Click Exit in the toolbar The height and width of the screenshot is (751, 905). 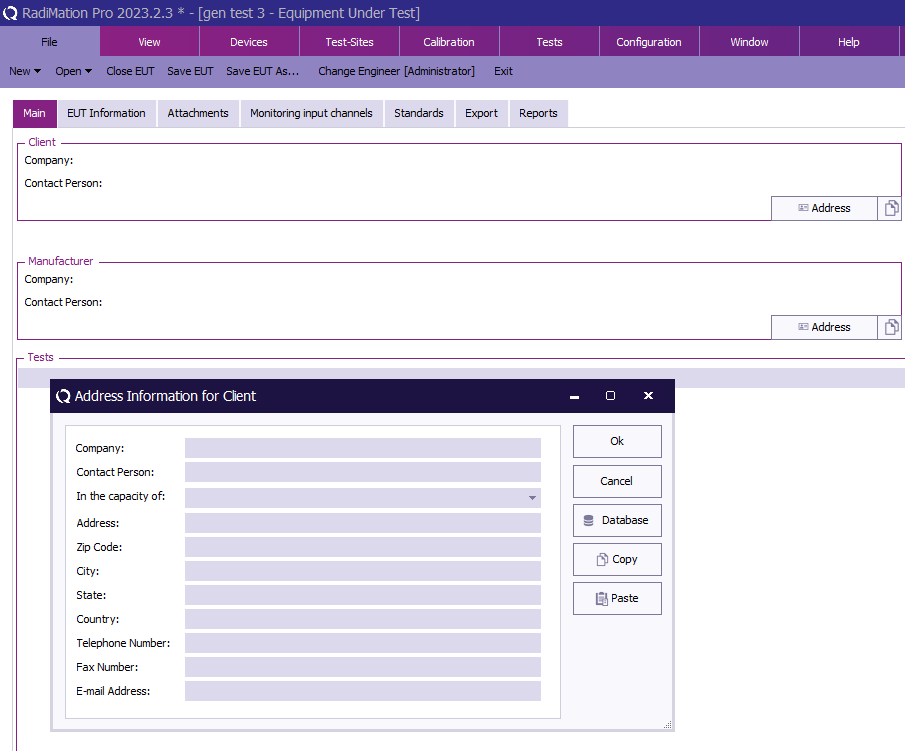503,71
